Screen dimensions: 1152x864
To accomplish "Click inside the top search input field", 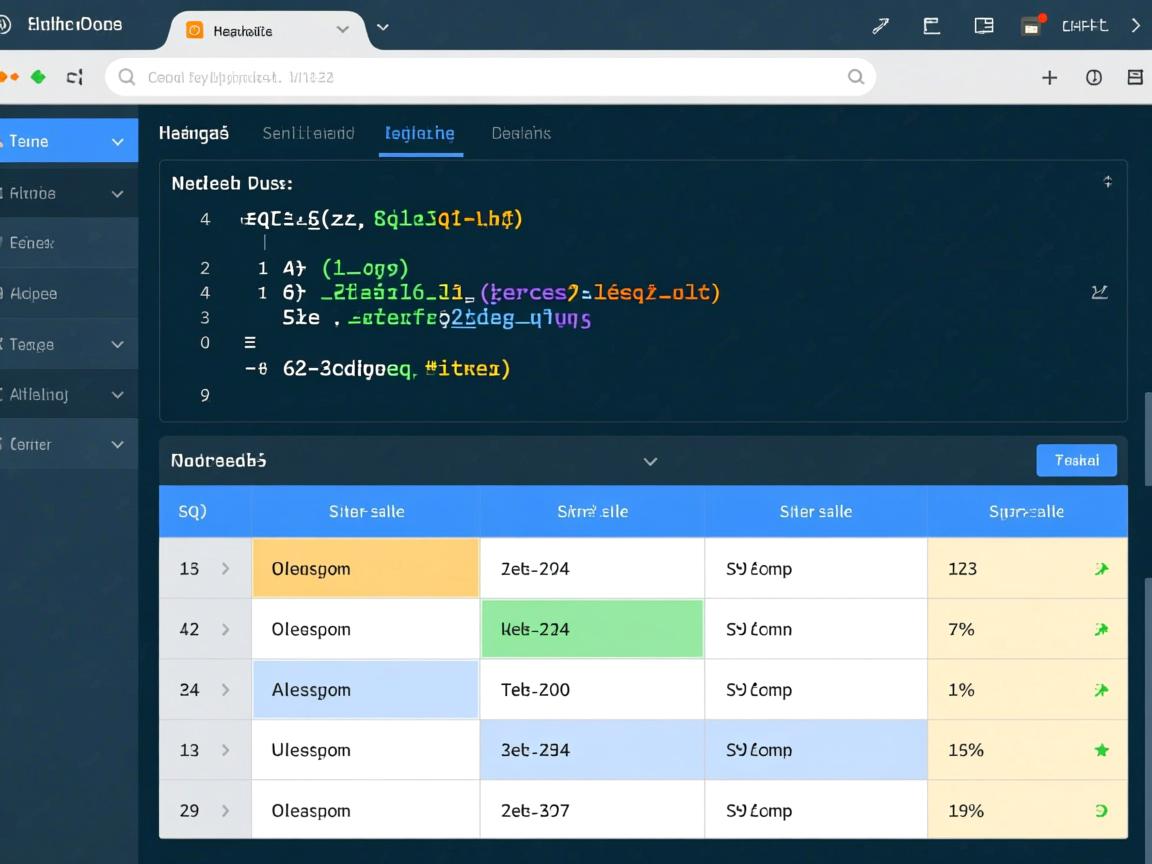I will (x=480, y=77).
